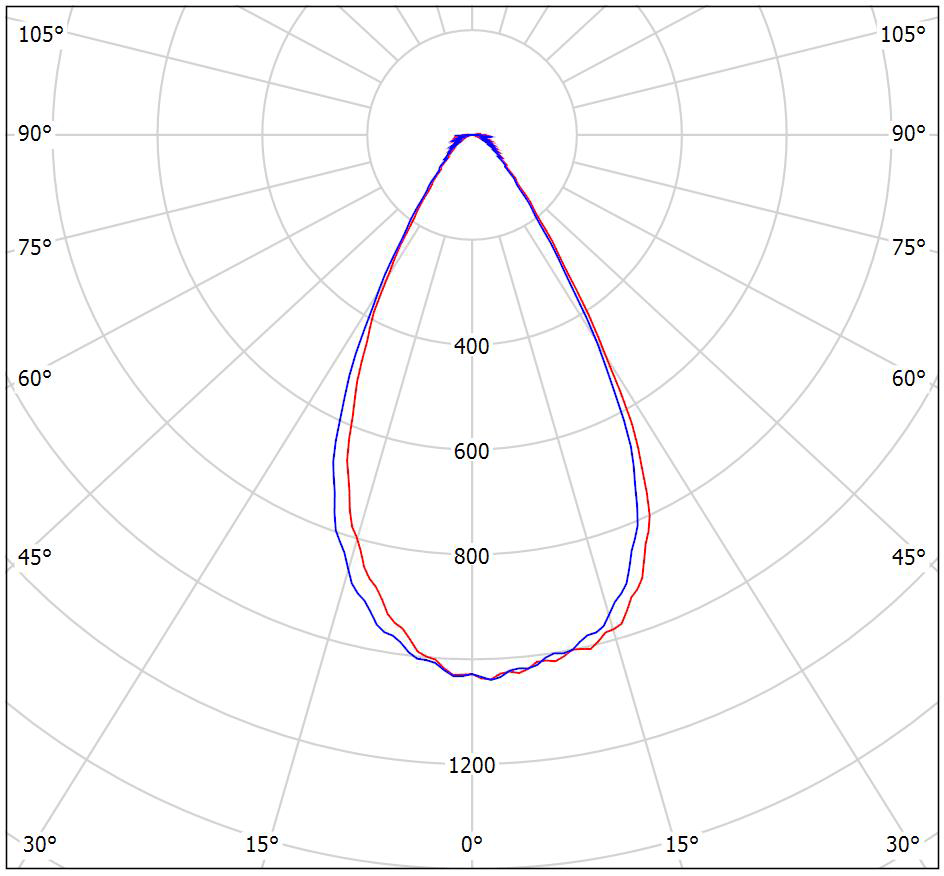Select the left-hand 15° angle label
The image size is (944, 876).
[262, 844]
